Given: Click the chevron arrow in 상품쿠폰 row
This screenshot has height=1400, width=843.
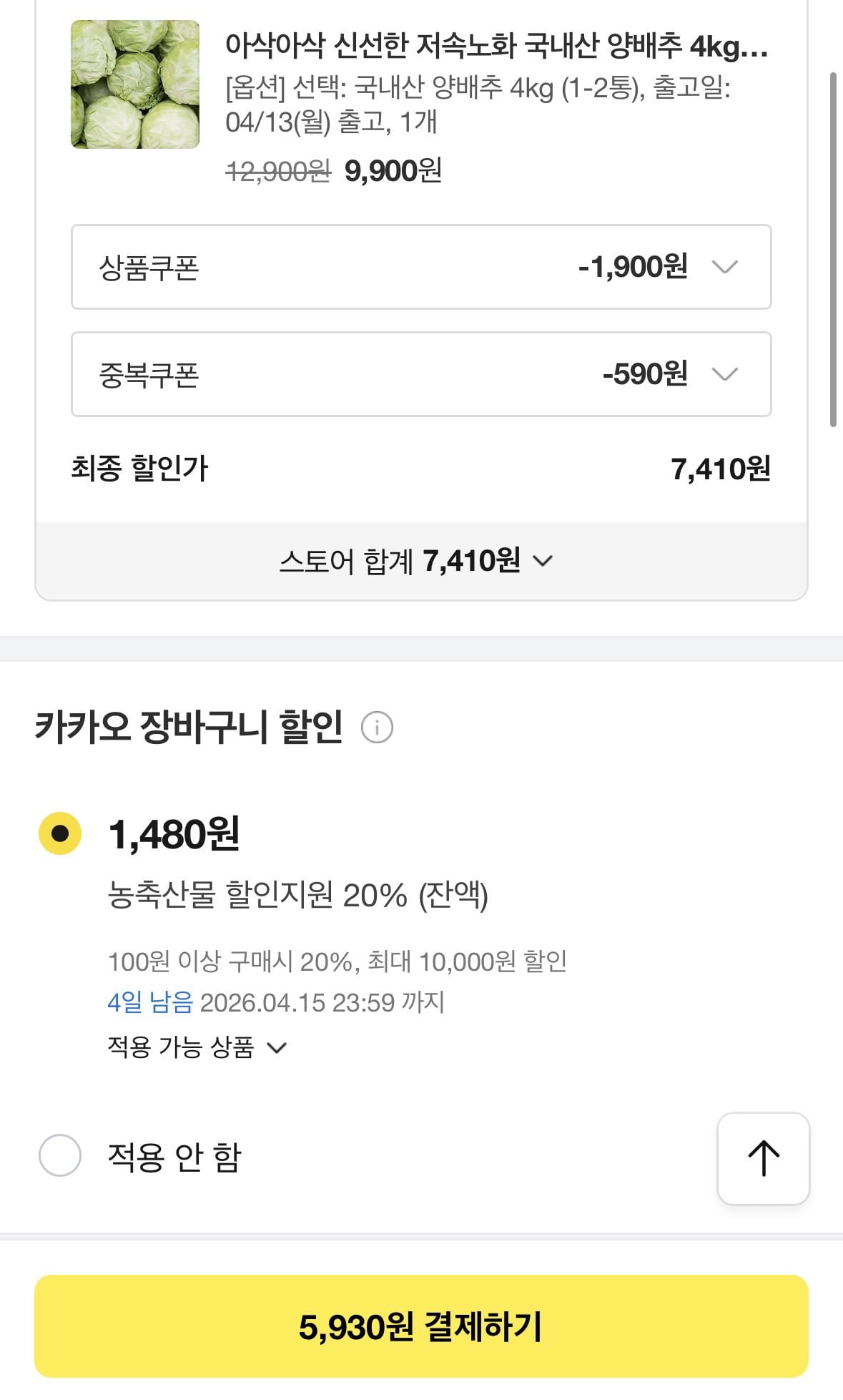Looking at the screenshot, I should 725,268.
